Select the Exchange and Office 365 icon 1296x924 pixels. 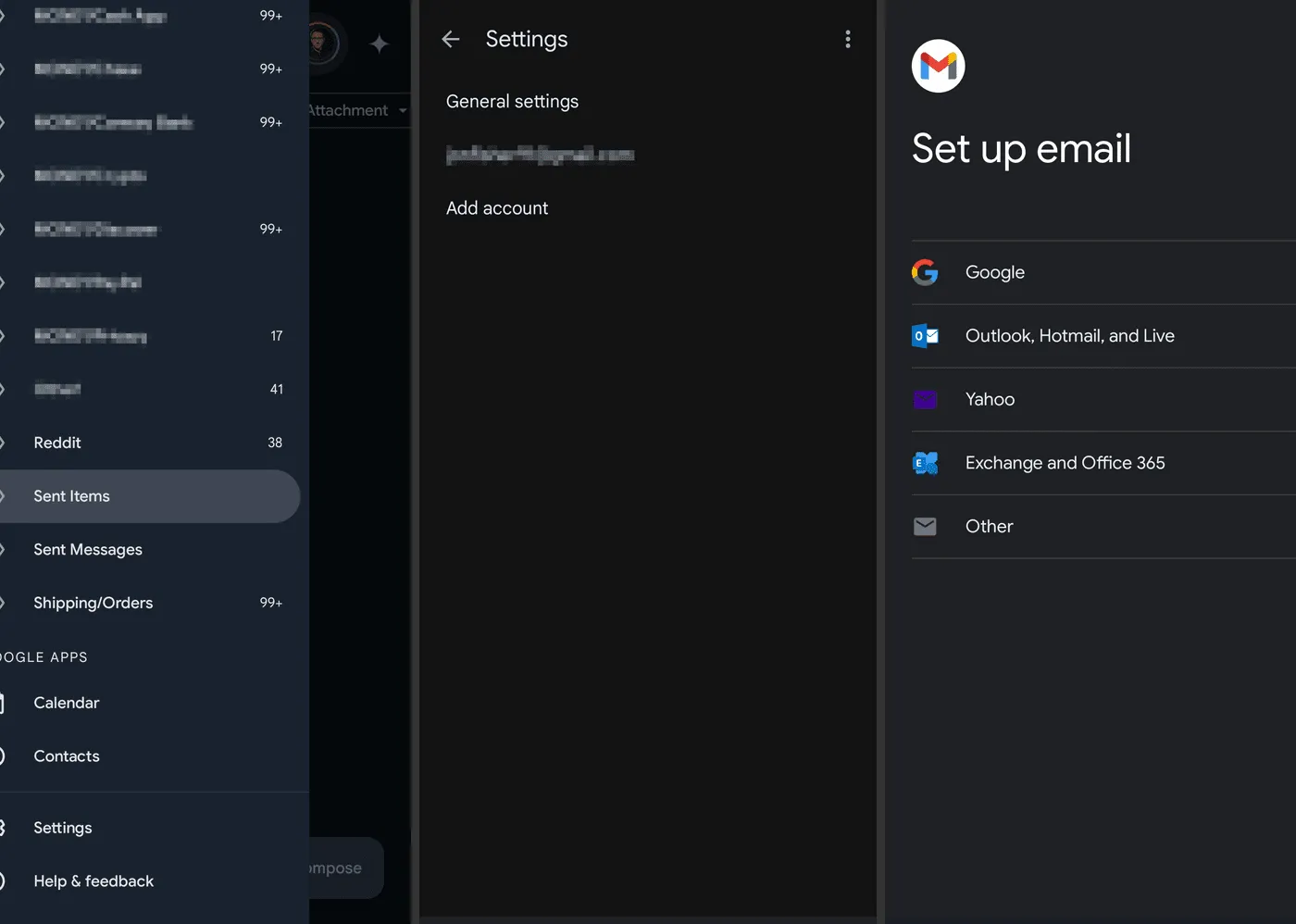point(925,463)
